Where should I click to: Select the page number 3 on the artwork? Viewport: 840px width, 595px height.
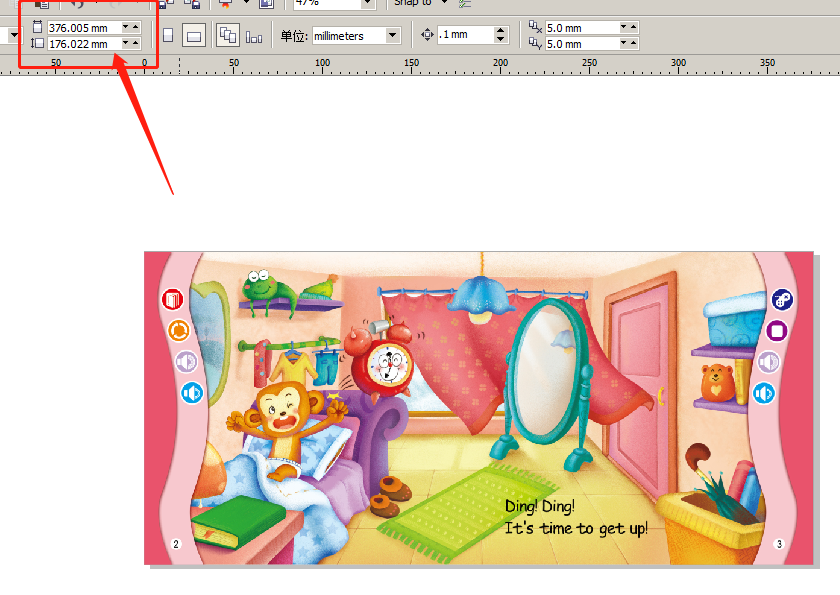(779, 544)
